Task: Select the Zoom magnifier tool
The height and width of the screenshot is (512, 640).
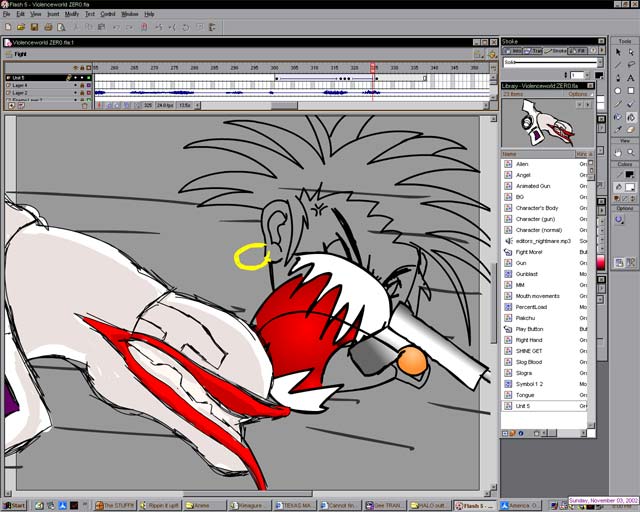Action: click(631, 152)
